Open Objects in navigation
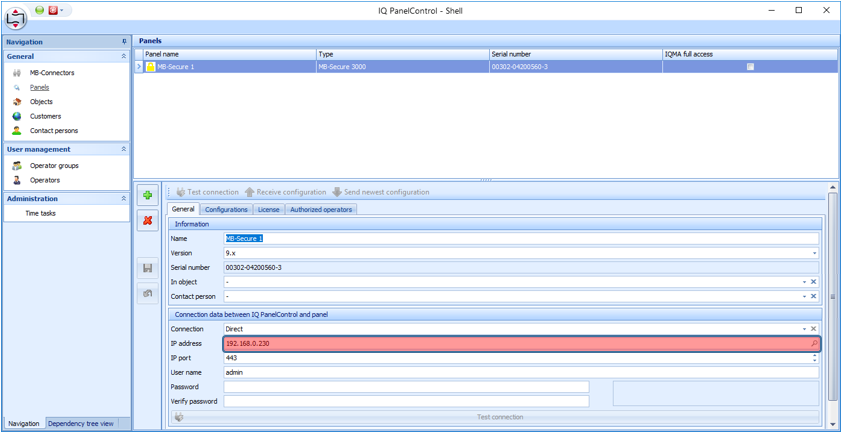This screenshot has height=434, width=842. 41,102
